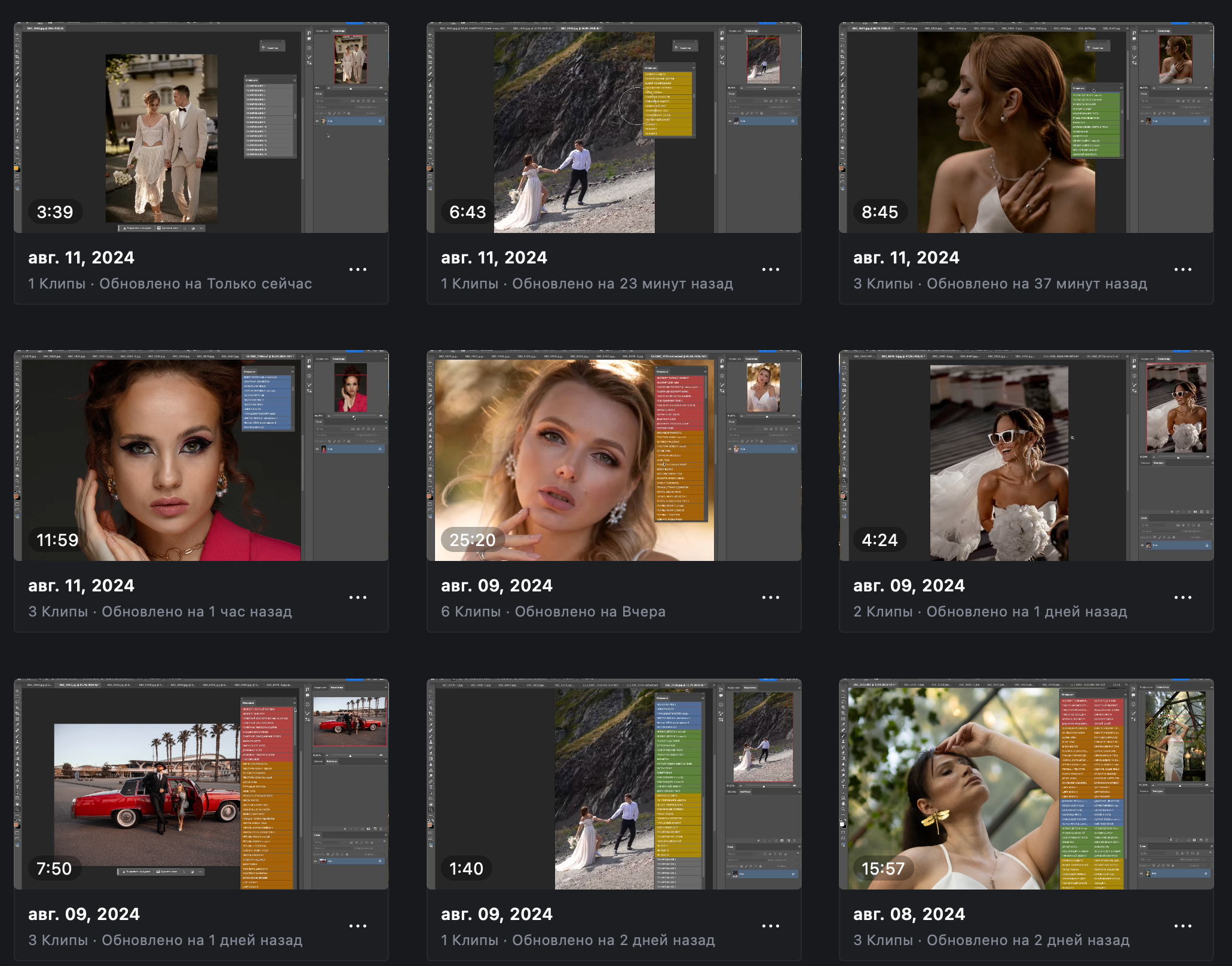Open more options for the 3:39 recording
Screen dimensions: 1232x966
point(357,269)
